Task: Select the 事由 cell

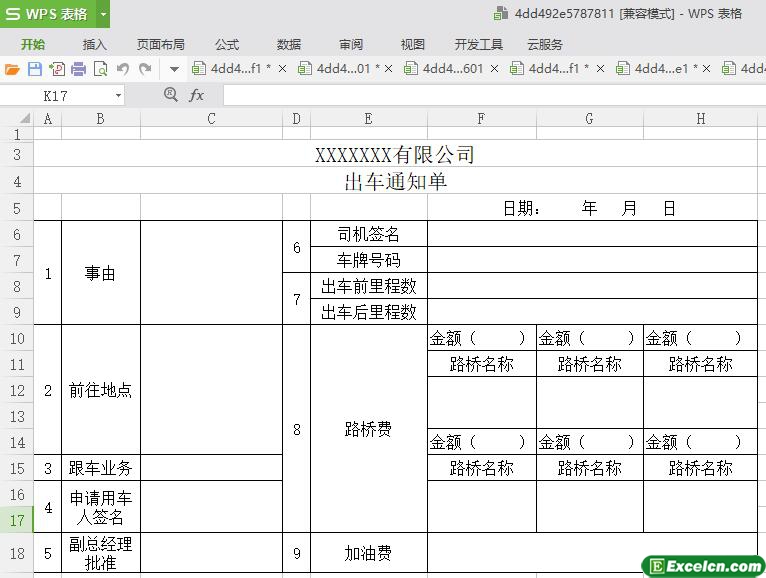Action: click(x=101, y=273)
